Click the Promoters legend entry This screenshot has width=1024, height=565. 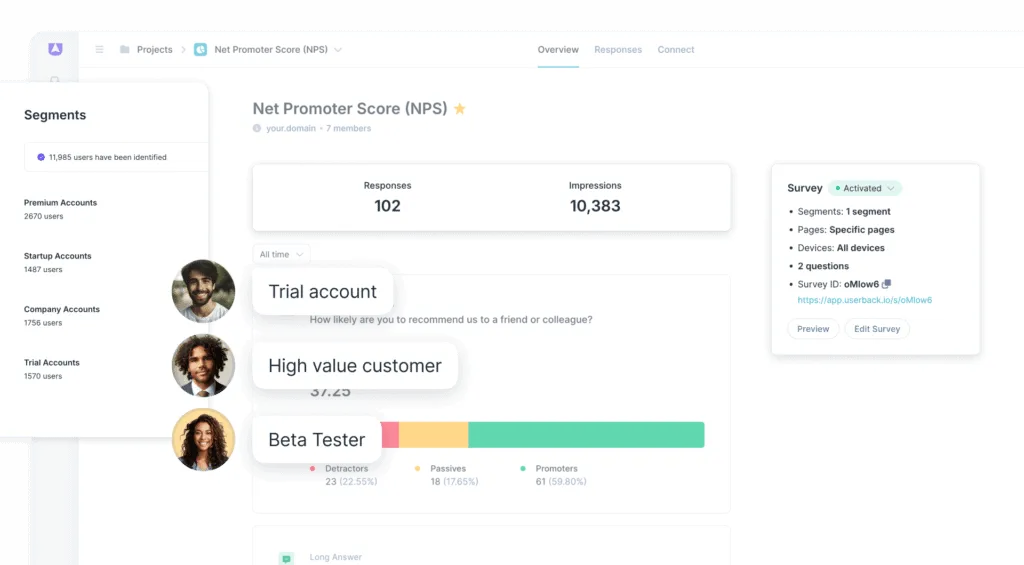[x=554, y=475]
